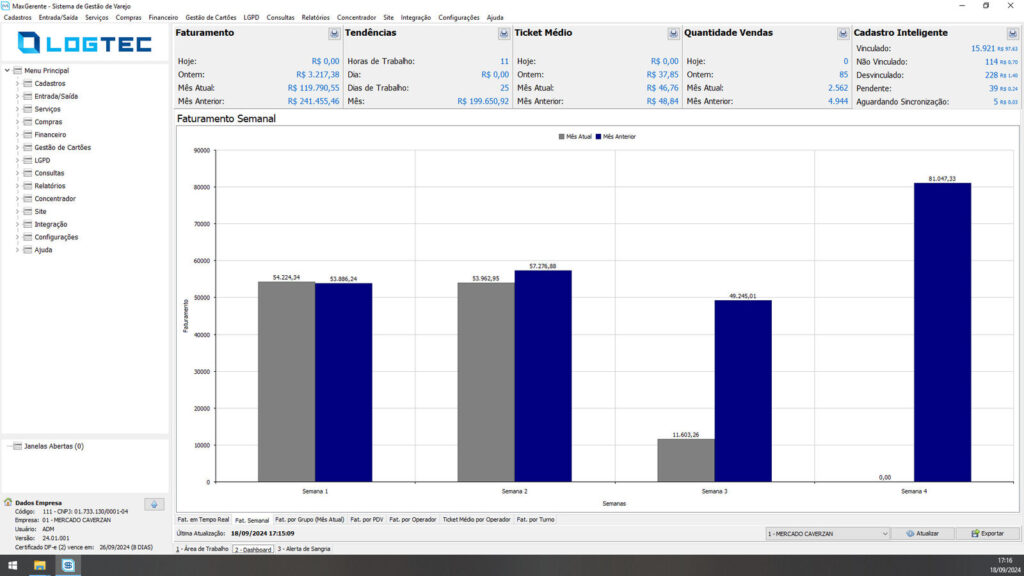Click the Semana 3 gray bar labeled 11.603,26
The image size is (1024, 576).
coord(686,460)
